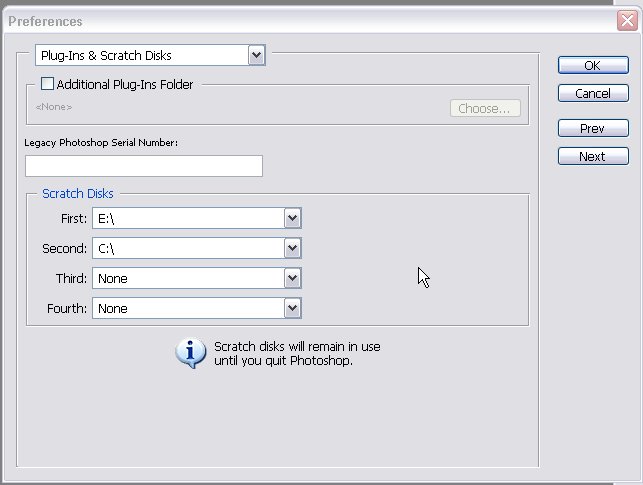Expand the First scratch disk dropdown arrow
Image resolution: width=643 pixels, height=485 pixels.
pos(292,218)
